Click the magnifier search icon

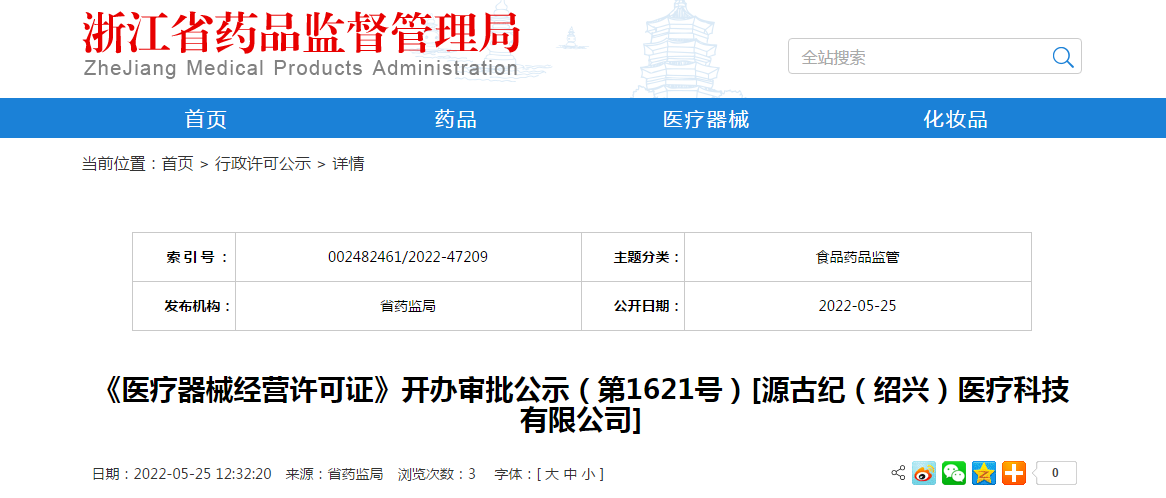coord(1063,56)
